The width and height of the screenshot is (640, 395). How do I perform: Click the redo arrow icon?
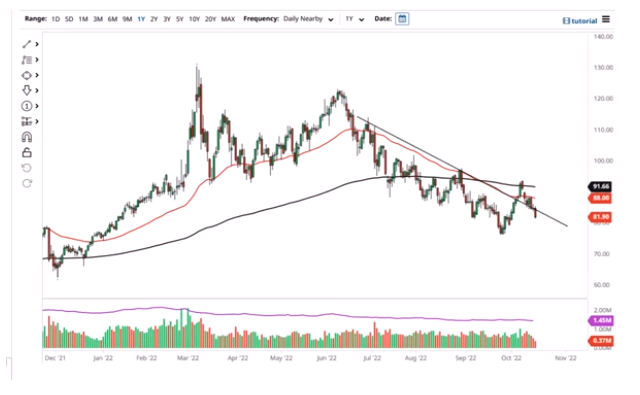coord(27,184)
